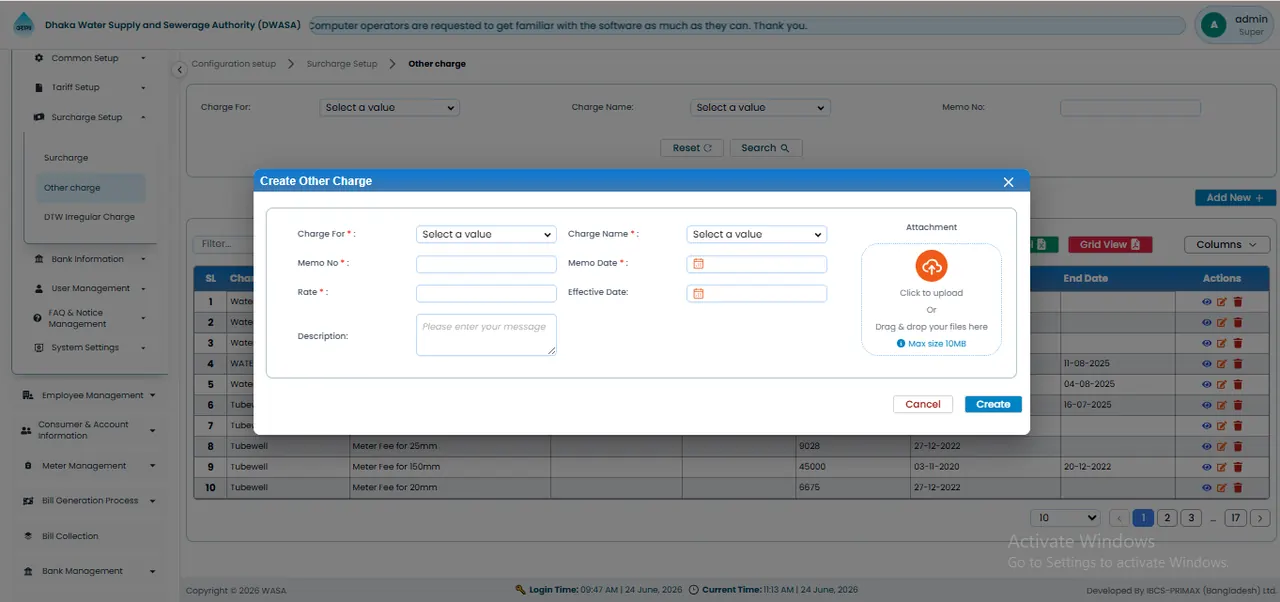The width and height of the screenshot is (1280, 602).
Task: Open the Charge For search filter dropdown
Action: (x=389, y=107)
